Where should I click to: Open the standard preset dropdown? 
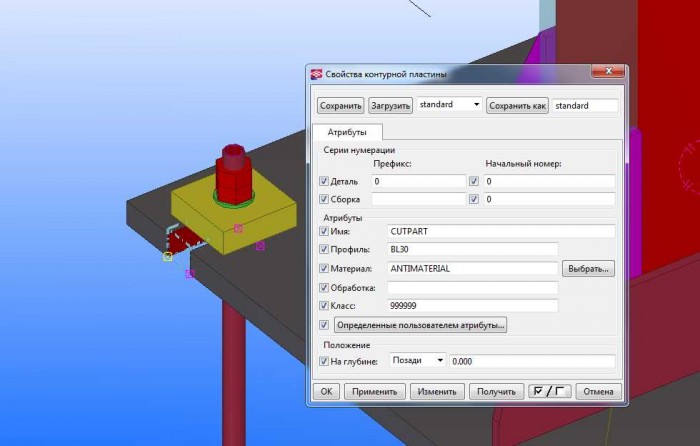449,105
